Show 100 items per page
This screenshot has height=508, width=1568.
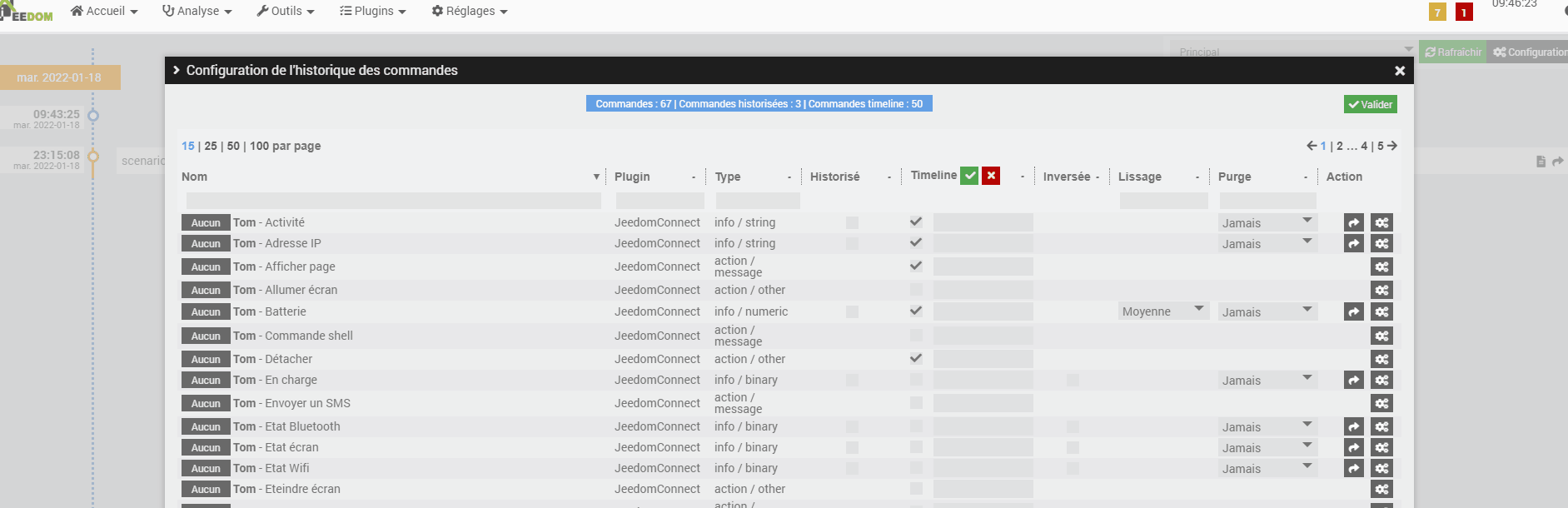point(260,146)
